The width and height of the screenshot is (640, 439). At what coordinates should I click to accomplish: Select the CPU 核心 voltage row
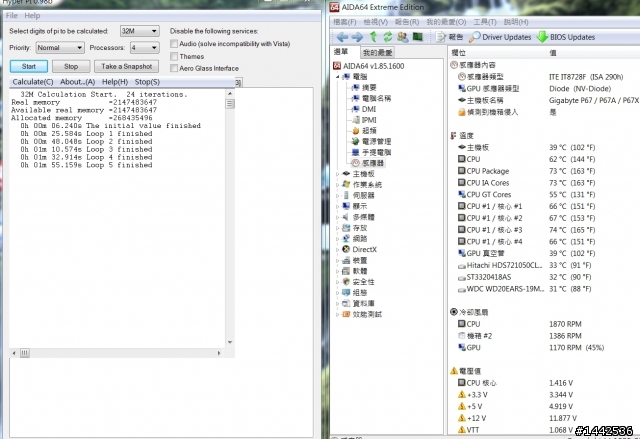click(544, 383)
